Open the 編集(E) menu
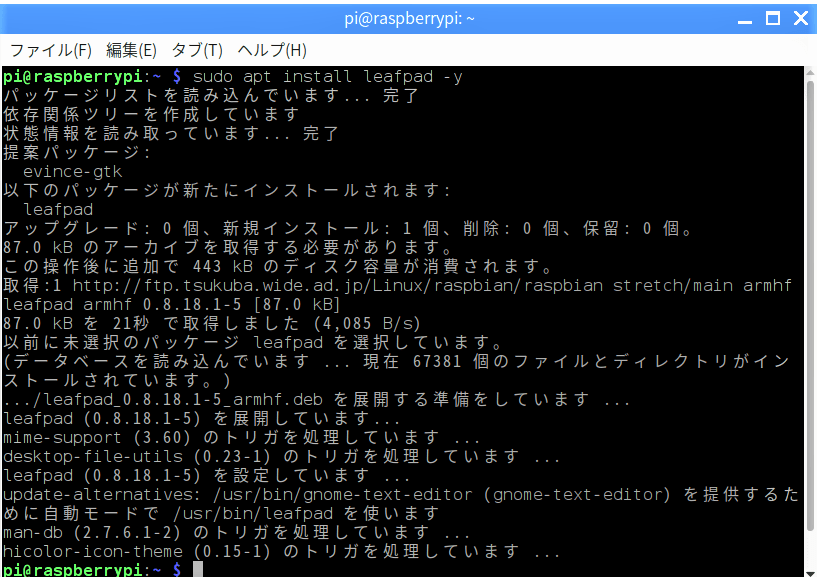This screenshot has width=817, height=581. 131,51
